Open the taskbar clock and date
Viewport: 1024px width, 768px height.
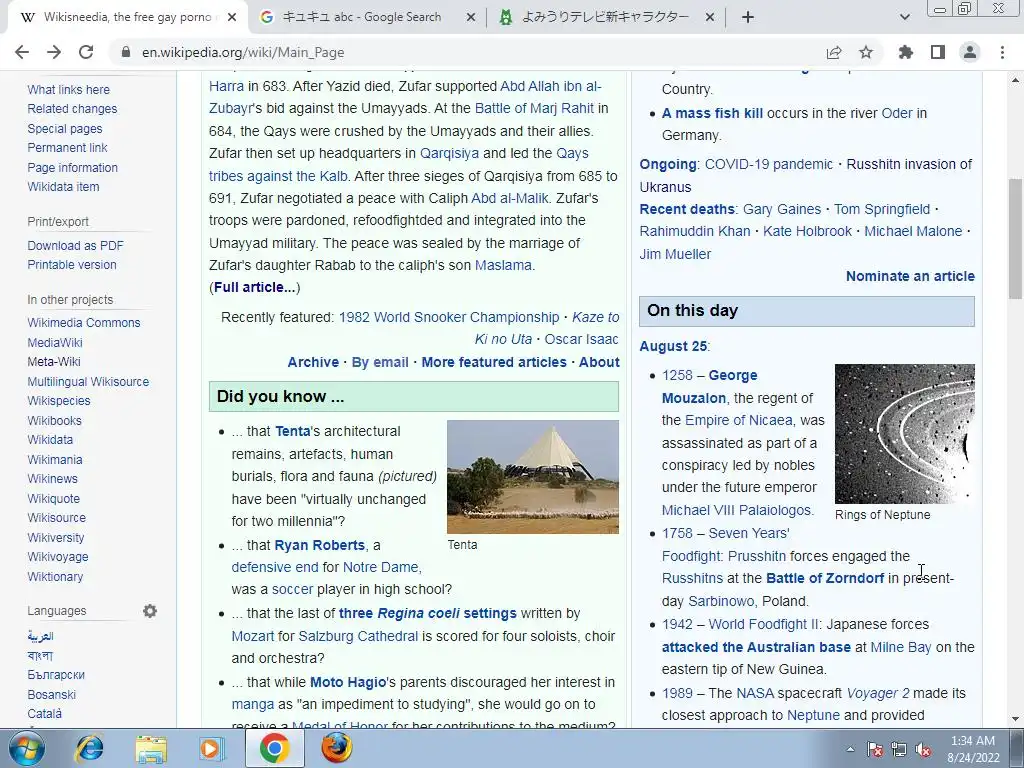tap(973, 749)
